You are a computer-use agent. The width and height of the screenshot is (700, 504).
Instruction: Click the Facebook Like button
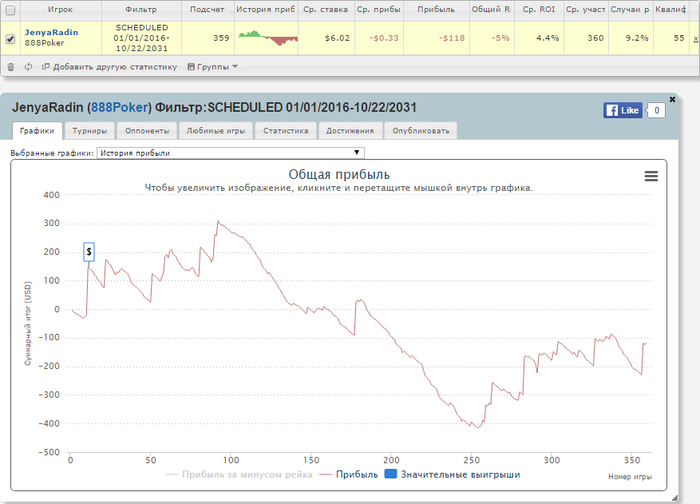tap(623, 110)
